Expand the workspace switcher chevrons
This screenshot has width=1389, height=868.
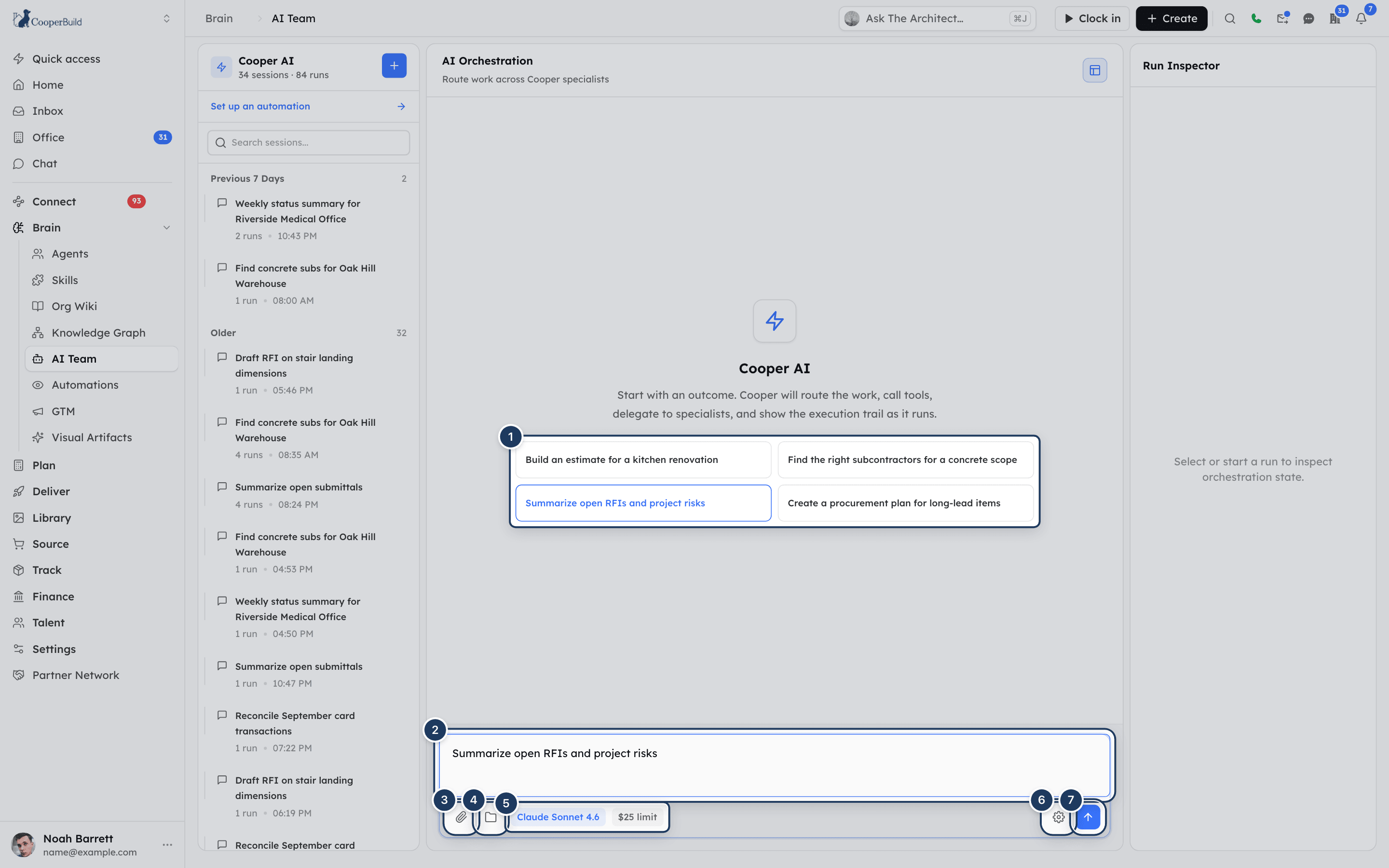[x=166, y=18]
